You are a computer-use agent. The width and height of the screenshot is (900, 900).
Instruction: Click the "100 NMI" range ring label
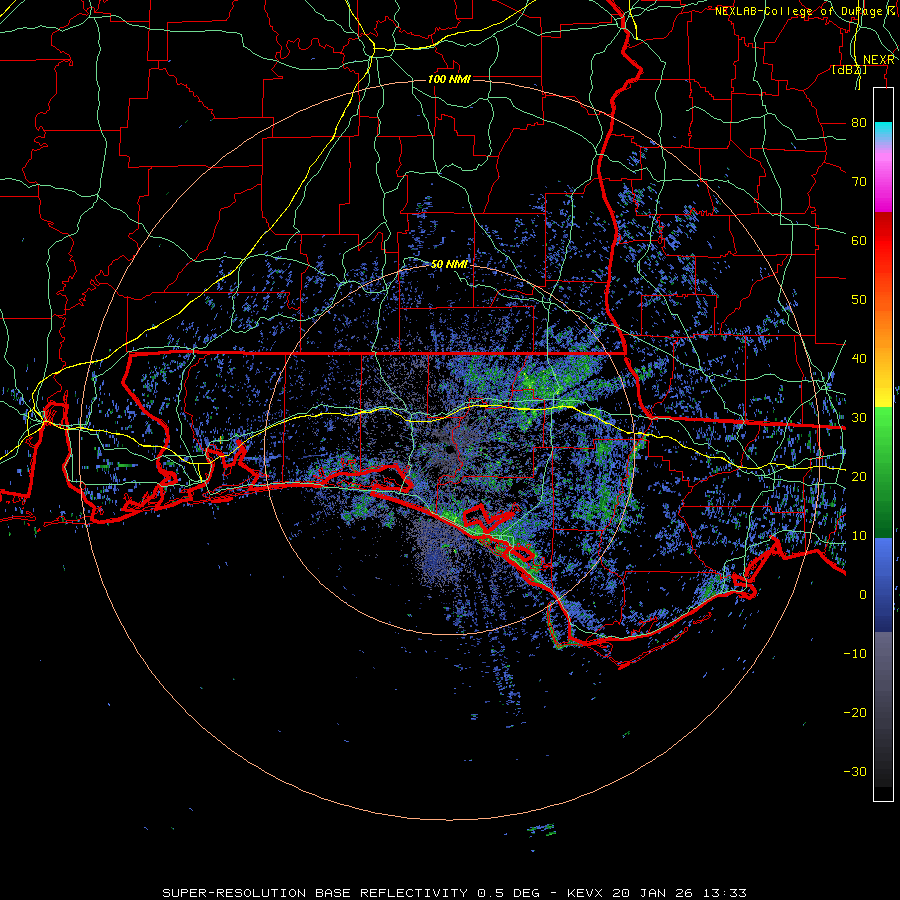point(449,79)
